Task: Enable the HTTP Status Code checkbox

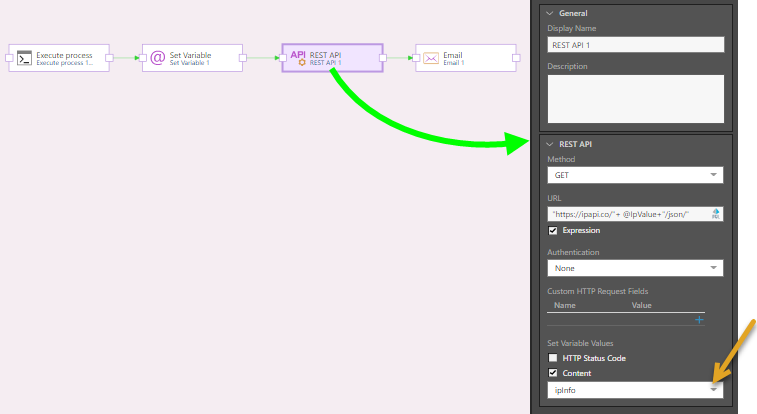Action: coord(553,358)
